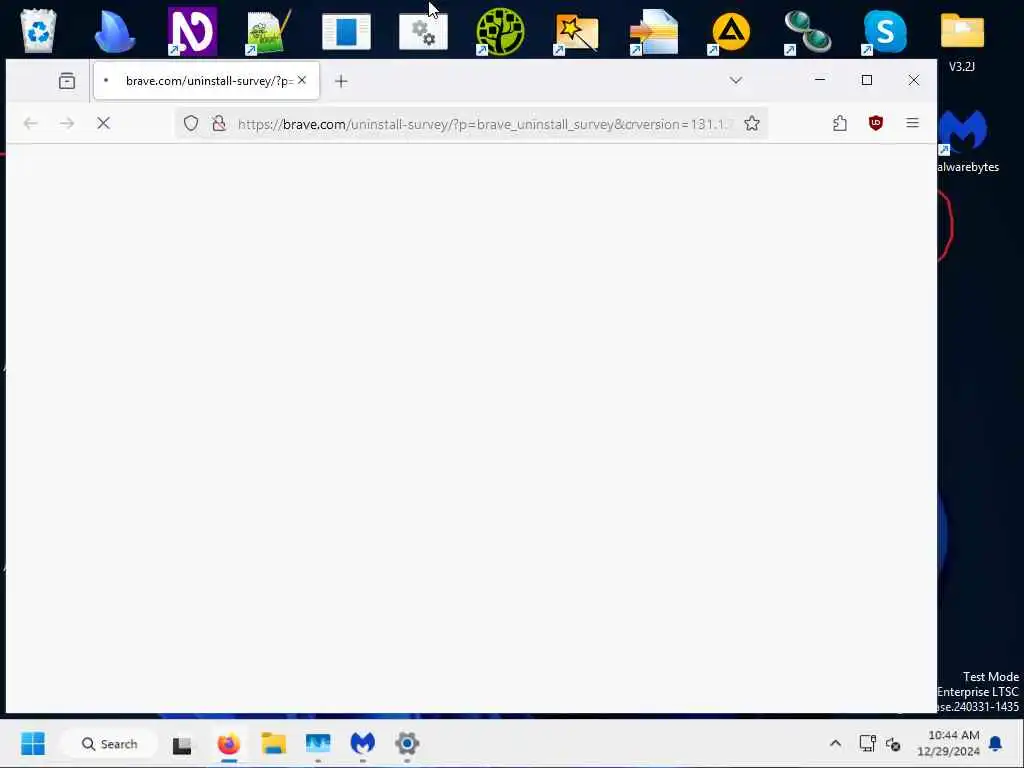This screenshot has width=1024, height=768.
Task: Expand the list all tabs chevron
Action: 736,80
